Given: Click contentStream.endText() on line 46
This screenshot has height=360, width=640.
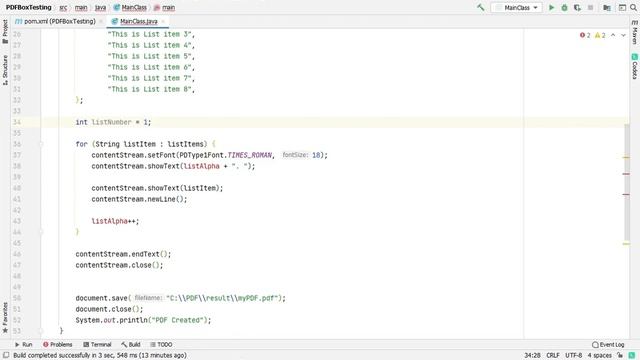Looking at the screenshot, I should [x=123, y=254].
